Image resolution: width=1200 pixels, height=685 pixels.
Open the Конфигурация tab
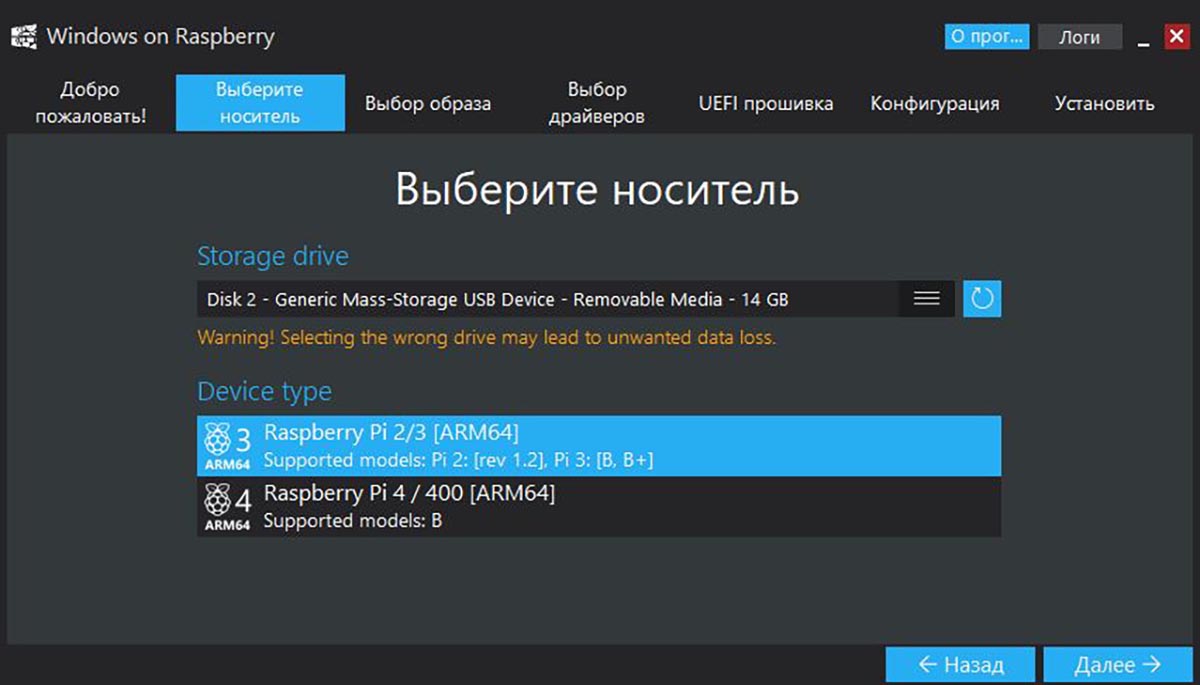point(934,103)
